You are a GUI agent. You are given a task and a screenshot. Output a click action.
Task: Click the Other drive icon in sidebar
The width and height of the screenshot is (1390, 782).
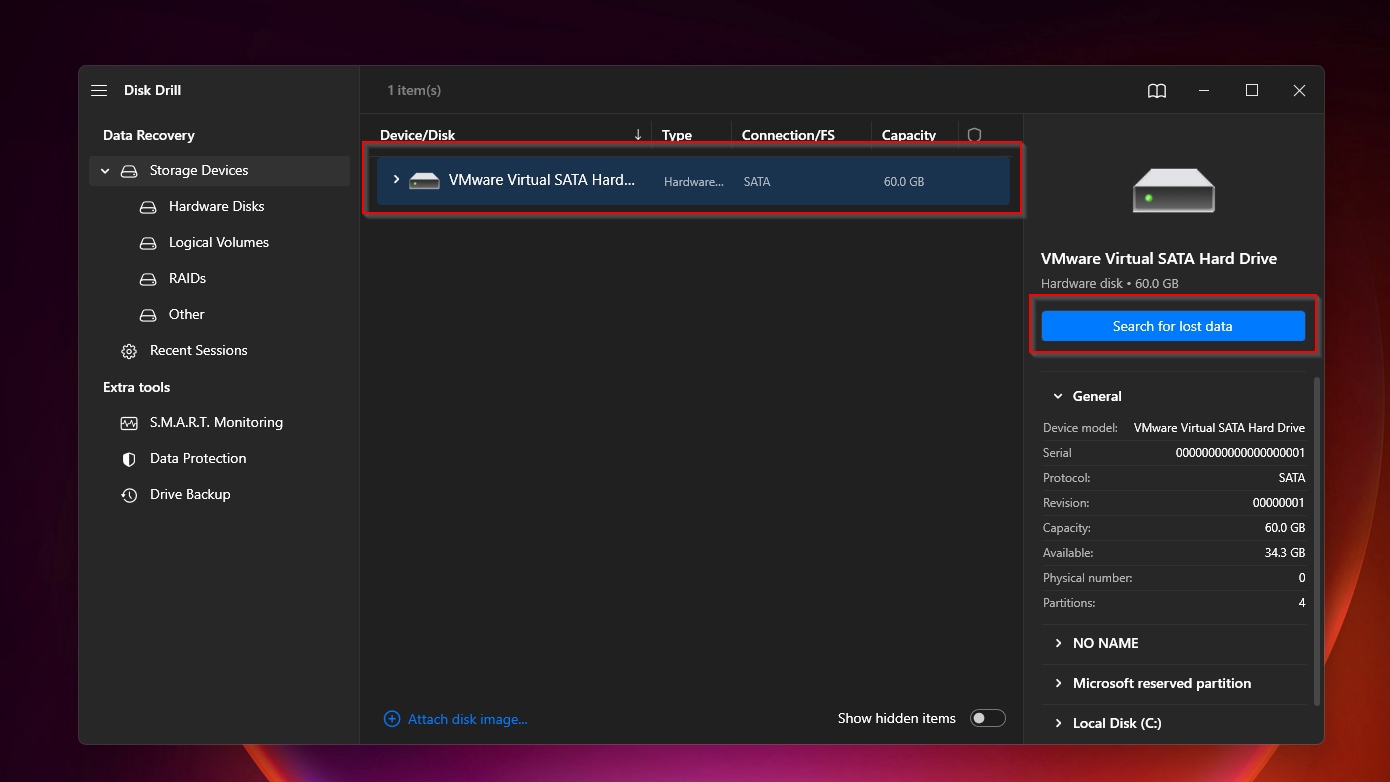coord(148,315)
